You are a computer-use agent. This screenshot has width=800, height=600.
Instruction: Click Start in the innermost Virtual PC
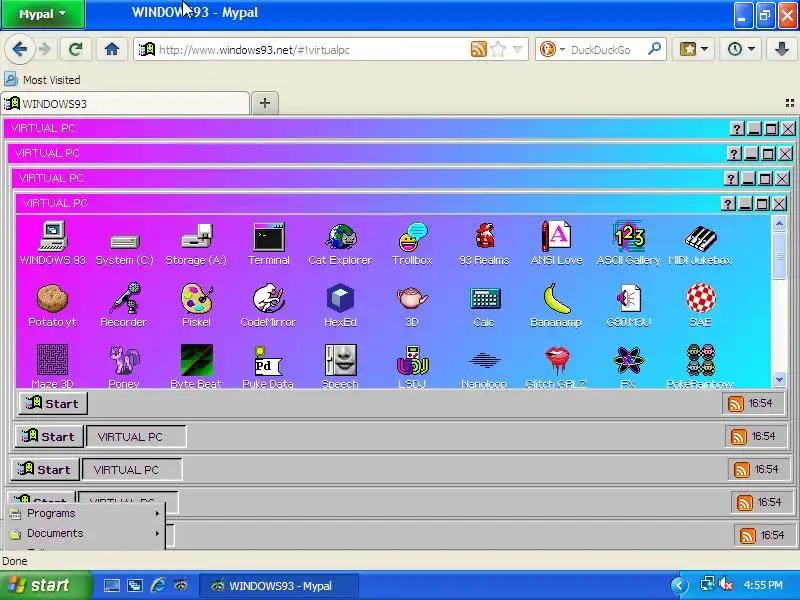click(53, 404)
